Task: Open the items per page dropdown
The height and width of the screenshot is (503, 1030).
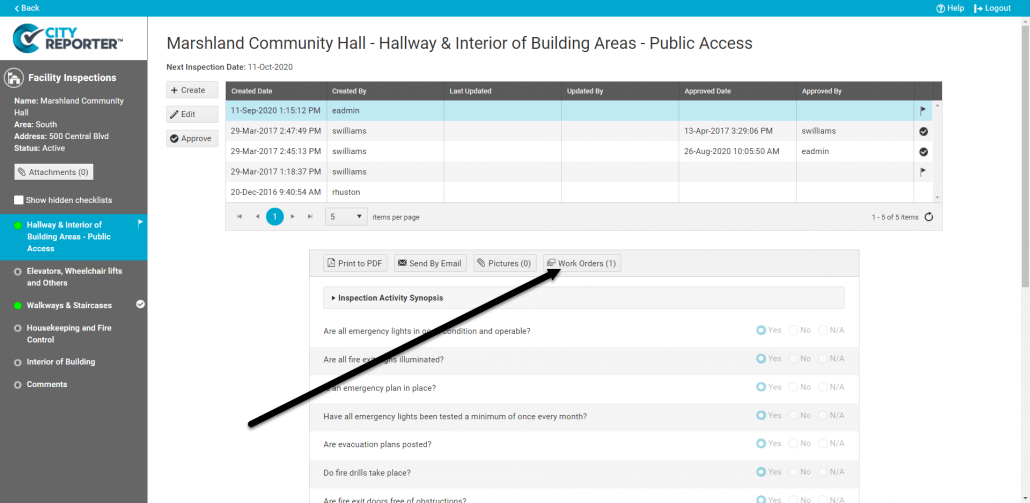Action: click(x=347, y=217)
